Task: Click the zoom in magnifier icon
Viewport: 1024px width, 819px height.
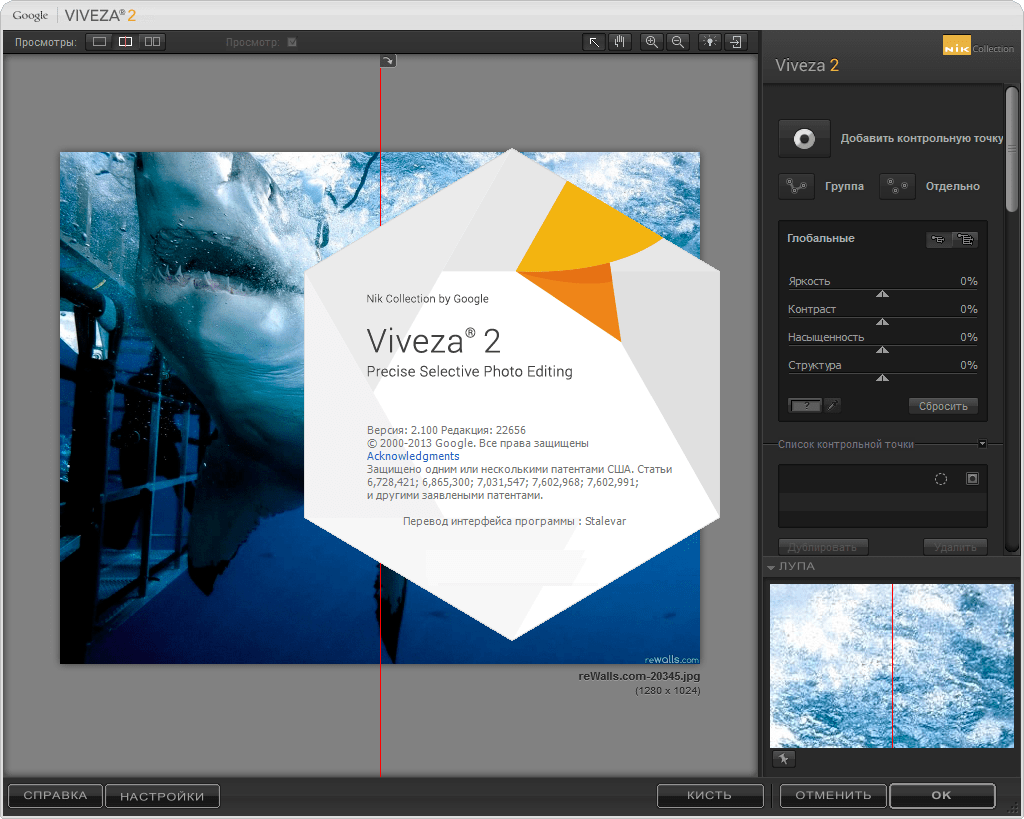Action: pos(652,42)
